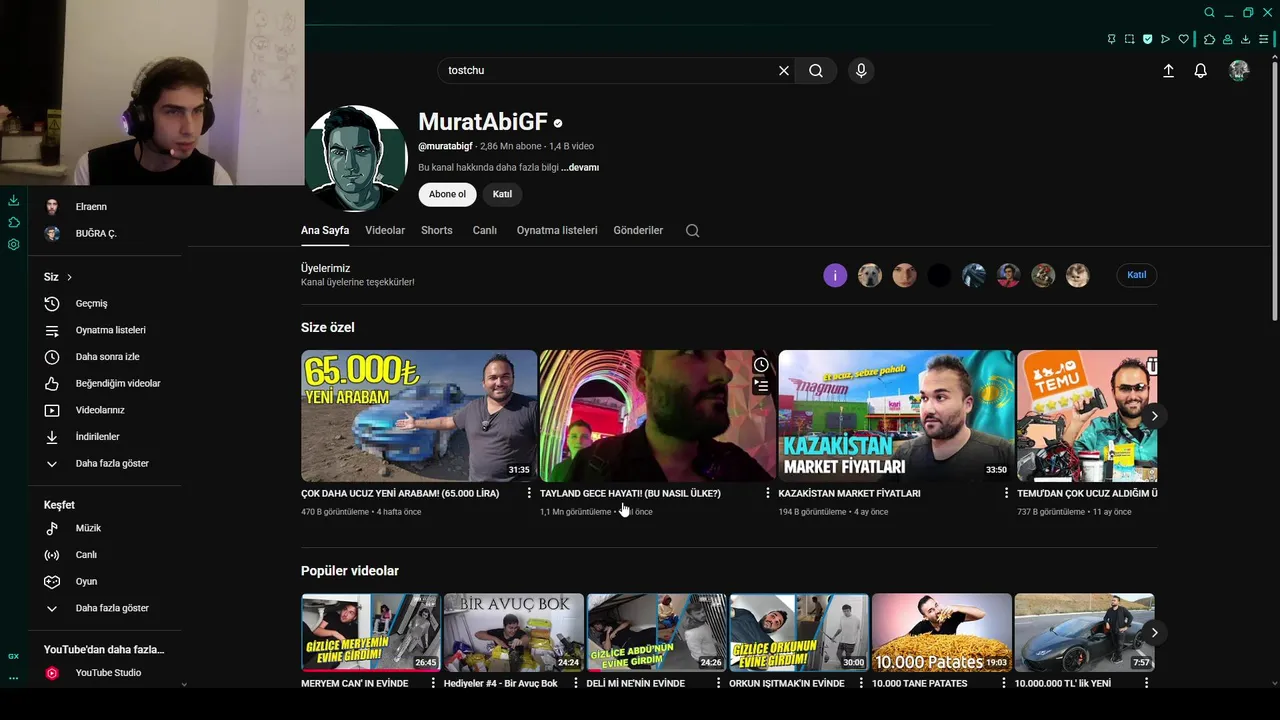
Task: Add Tayland video to queue icon
Action: [761, 386]
